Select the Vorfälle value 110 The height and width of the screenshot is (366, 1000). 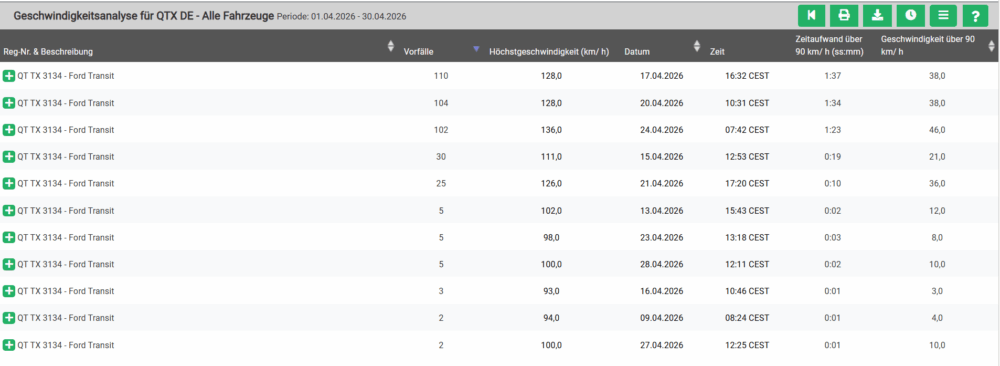441,76
